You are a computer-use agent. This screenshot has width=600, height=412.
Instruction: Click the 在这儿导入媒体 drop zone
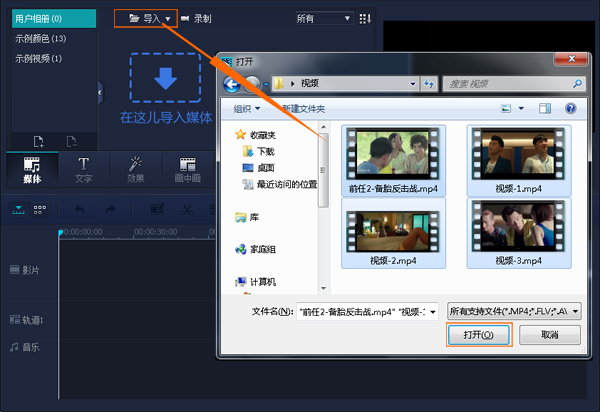pos(165,89)
